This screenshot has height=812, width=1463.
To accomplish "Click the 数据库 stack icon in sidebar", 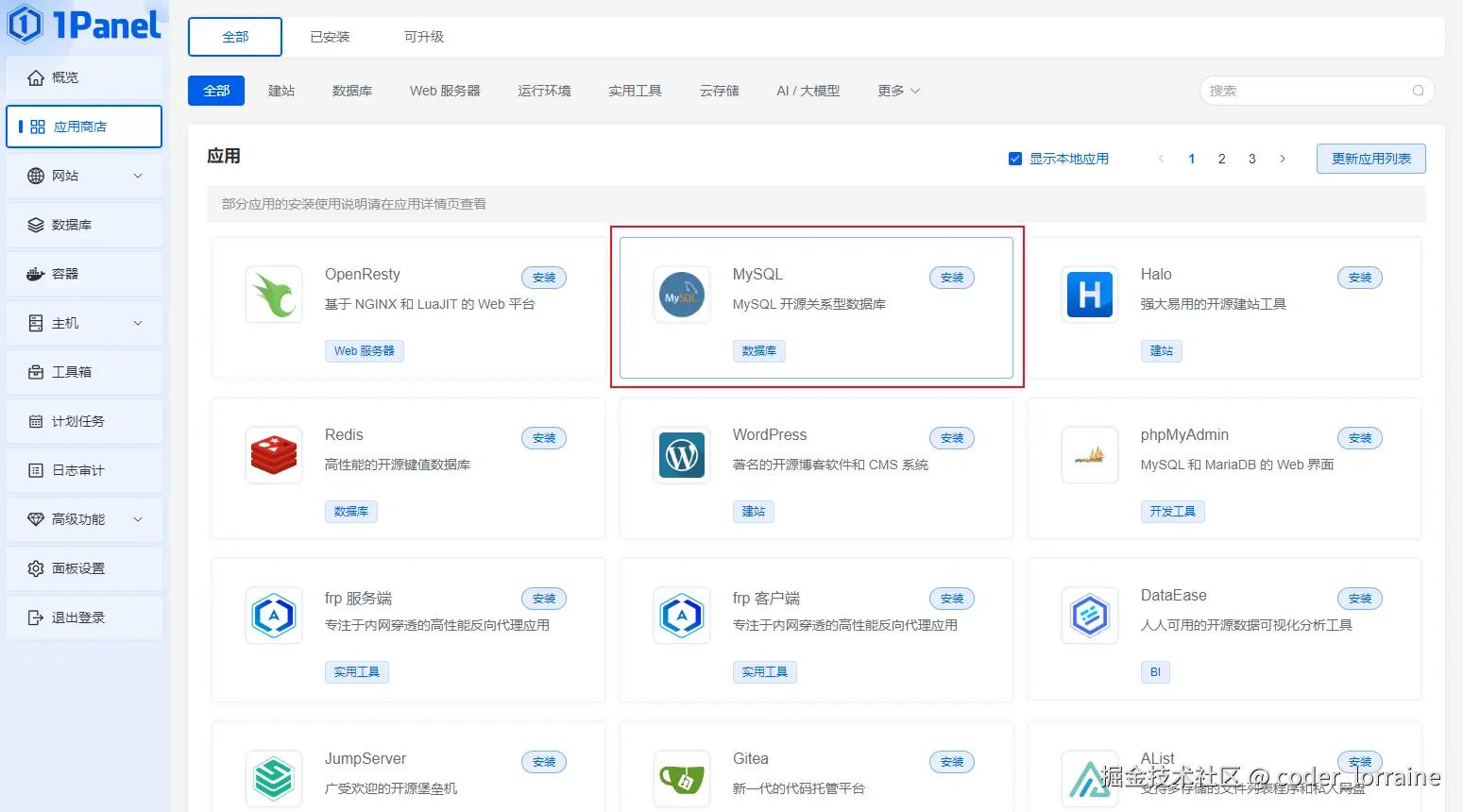I will point(36,225).
